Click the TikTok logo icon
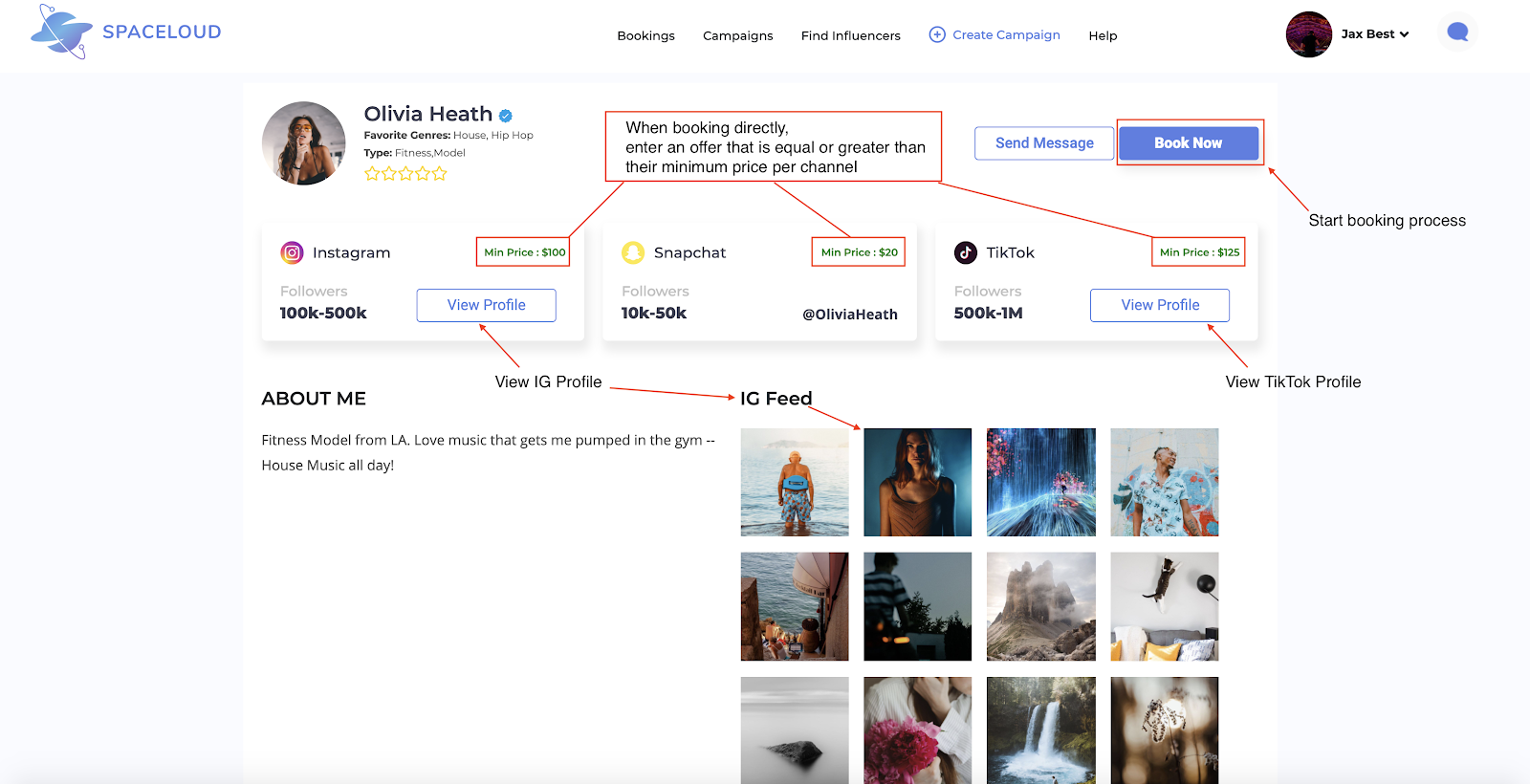This screenshot has height=784, width=1530. pos(966,252)
